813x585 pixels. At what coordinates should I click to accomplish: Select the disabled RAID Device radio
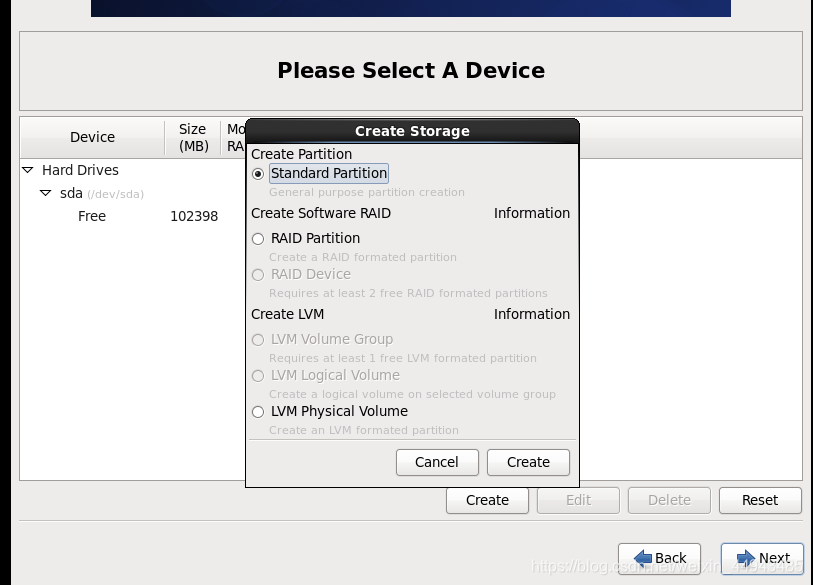click(258, 274)
